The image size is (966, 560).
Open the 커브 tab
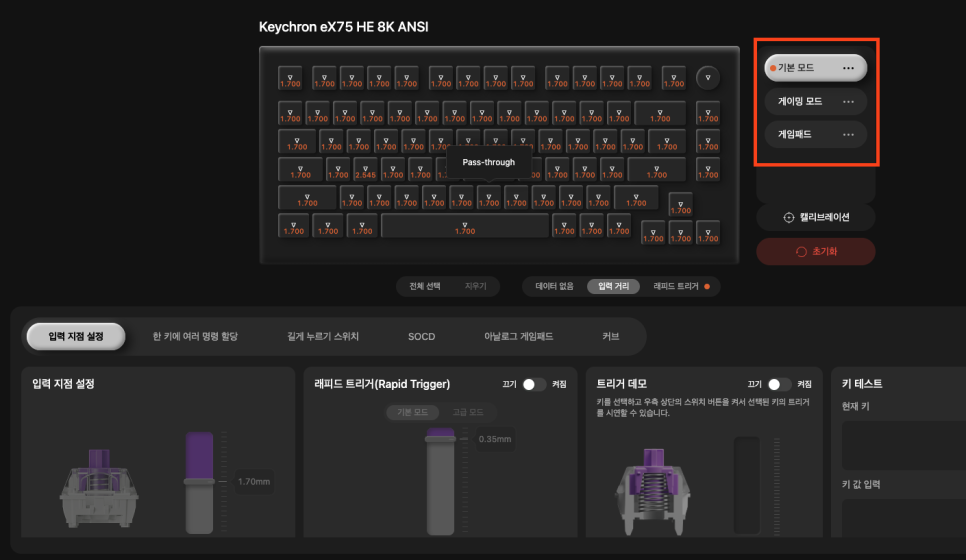[x=611, y=336]
